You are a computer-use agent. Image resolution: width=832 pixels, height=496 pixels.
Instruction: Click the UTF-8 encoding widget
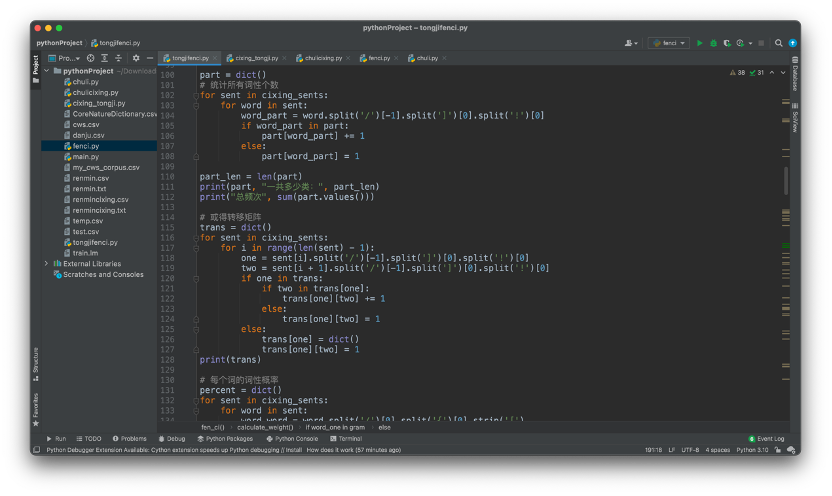click(690, 450)
